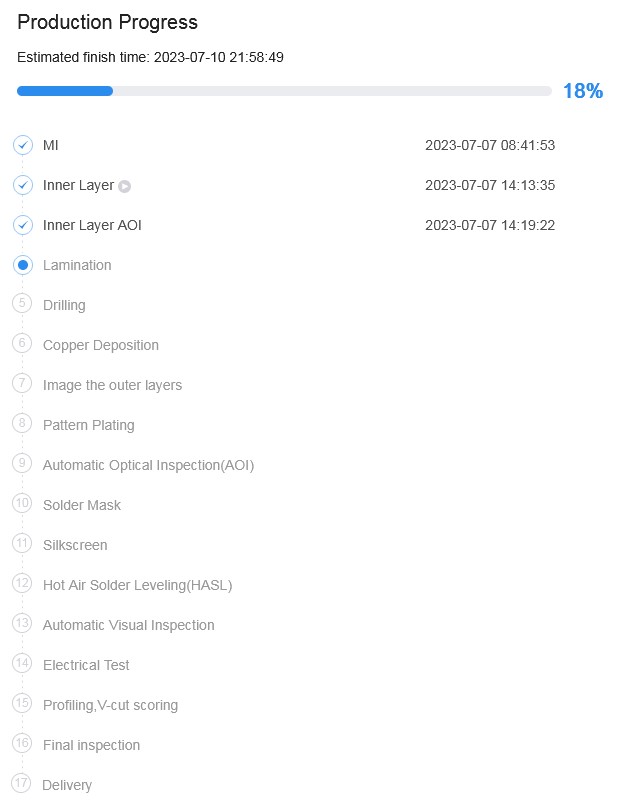
Task: Click step 6 Copper Deposition circle icon
Action: [x=23, y=343]
